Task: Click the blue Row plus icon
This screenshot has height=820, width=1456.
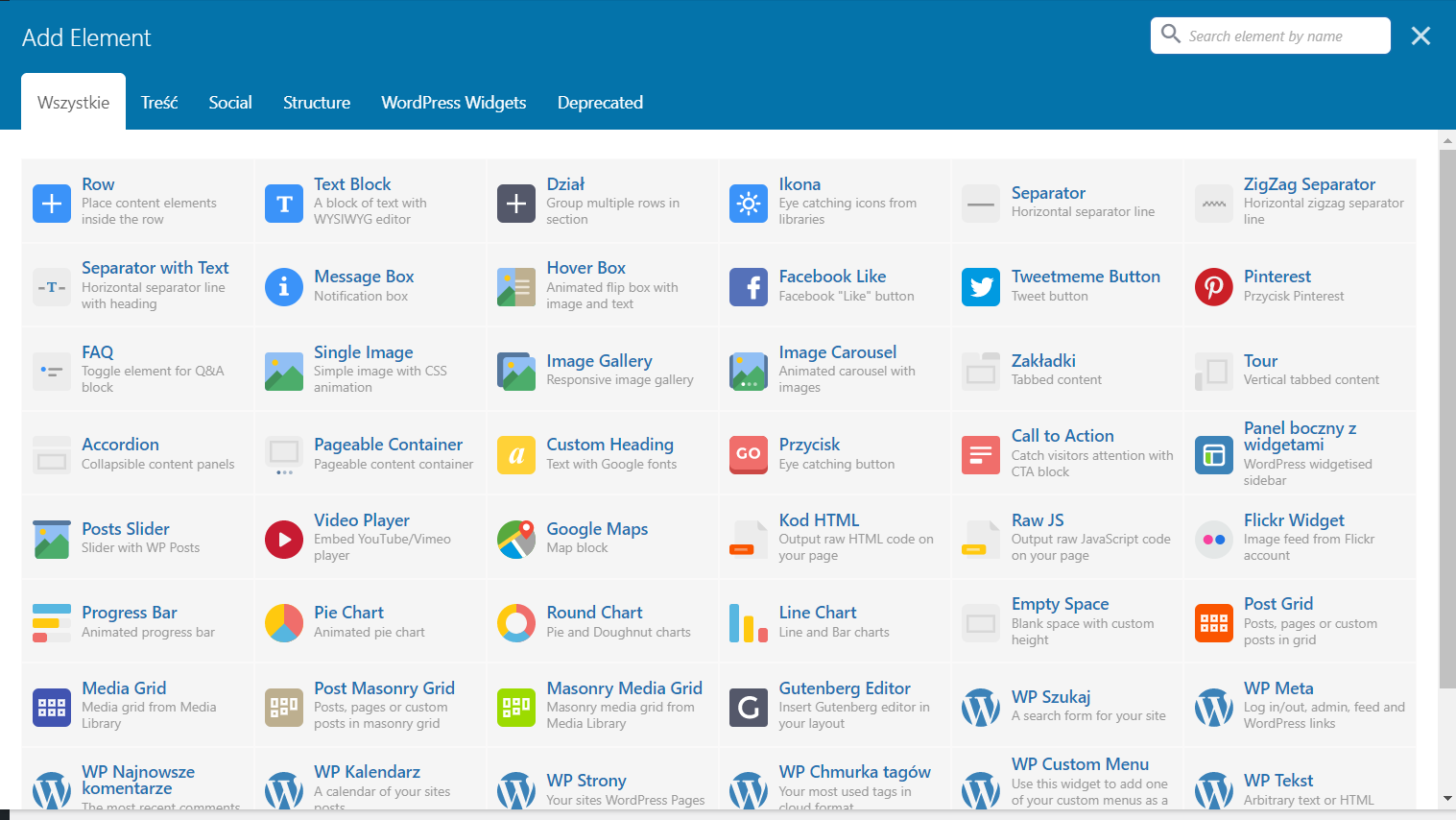Action: pyautogui.click(x=52, y=204)
